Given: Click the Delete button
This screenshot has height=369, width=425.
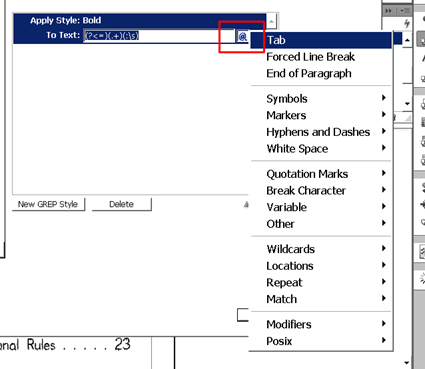Looking at the screenshot, I should pos(121,204).
